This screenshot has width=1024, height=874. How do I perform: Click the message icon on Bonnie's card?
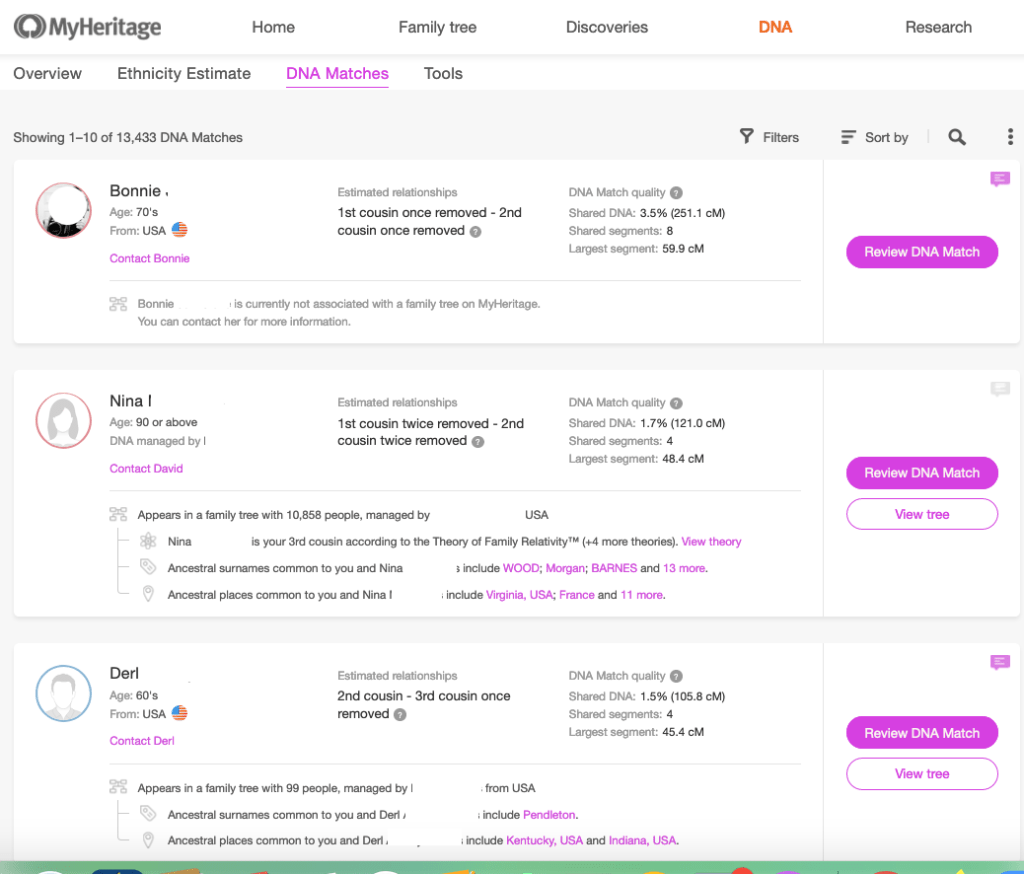pyautogui.click(x=999, y=179)
